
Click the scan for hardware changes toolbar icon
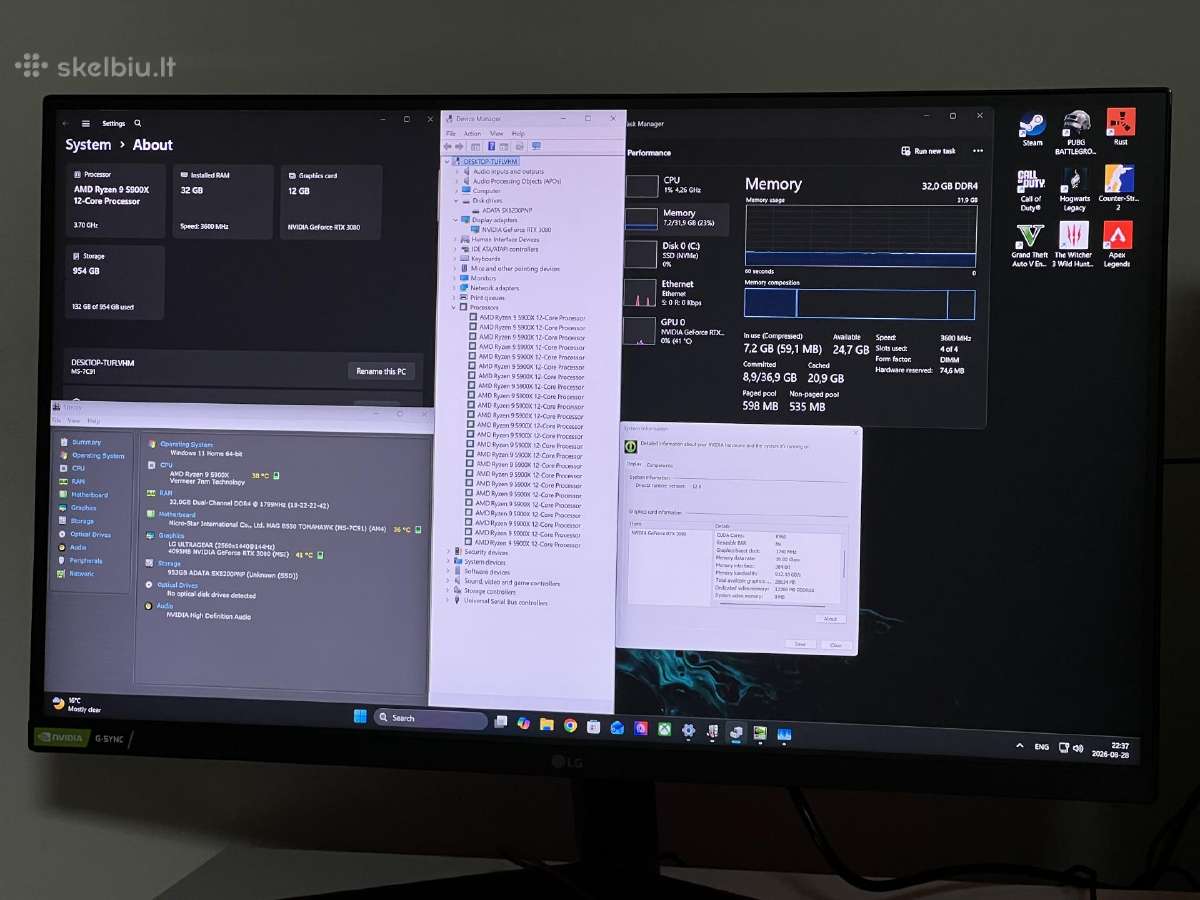coord(536,146)
